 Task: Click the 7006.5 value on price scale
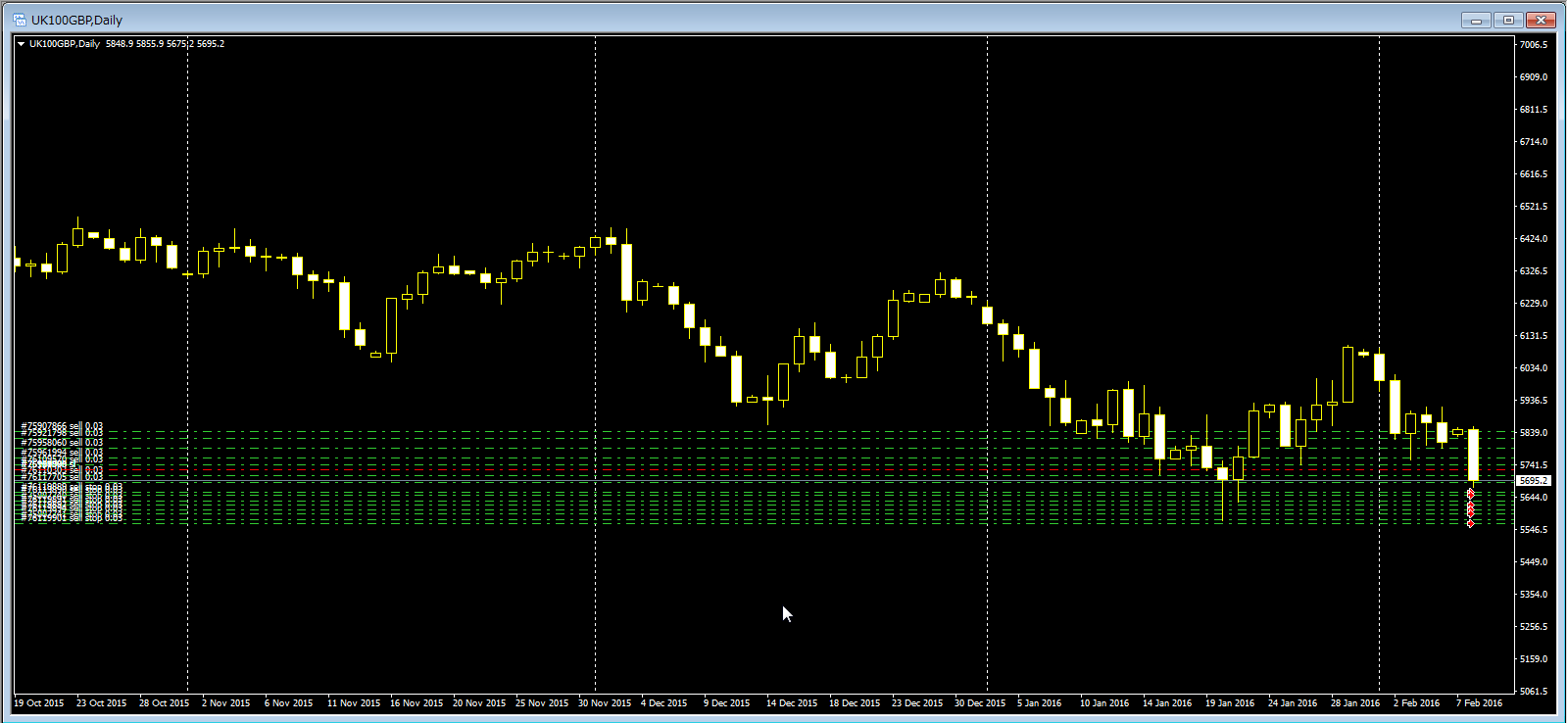1534,45
